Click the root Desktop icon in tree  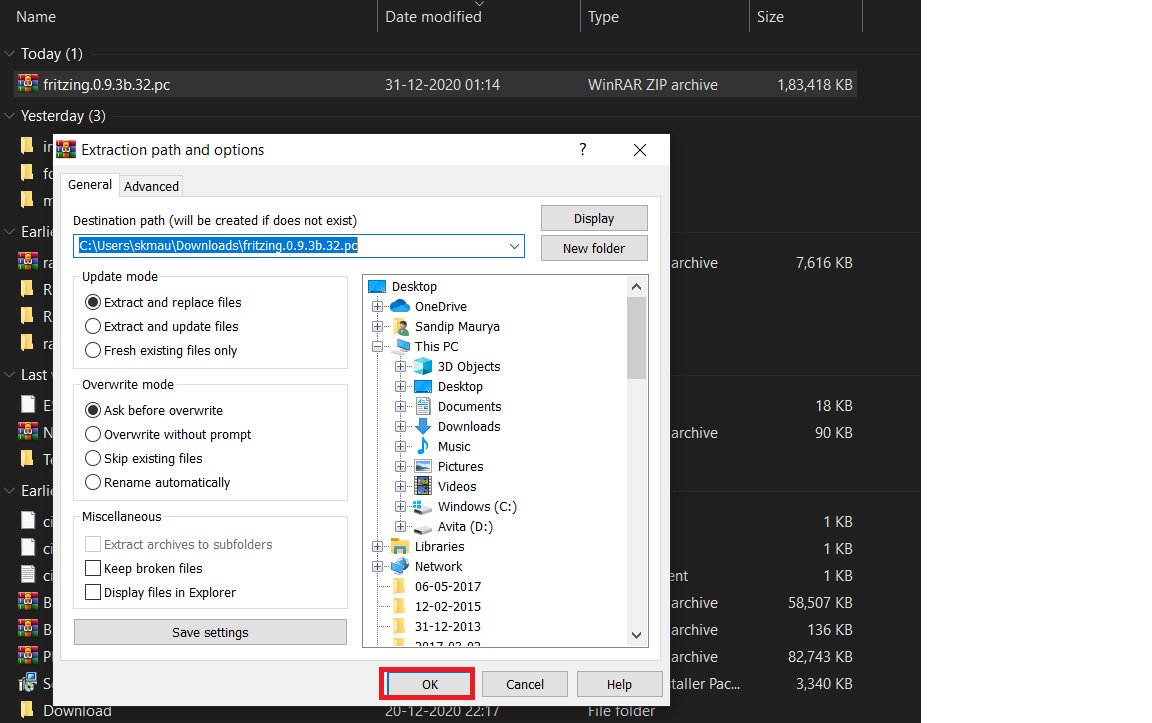[x=377, y=287]
